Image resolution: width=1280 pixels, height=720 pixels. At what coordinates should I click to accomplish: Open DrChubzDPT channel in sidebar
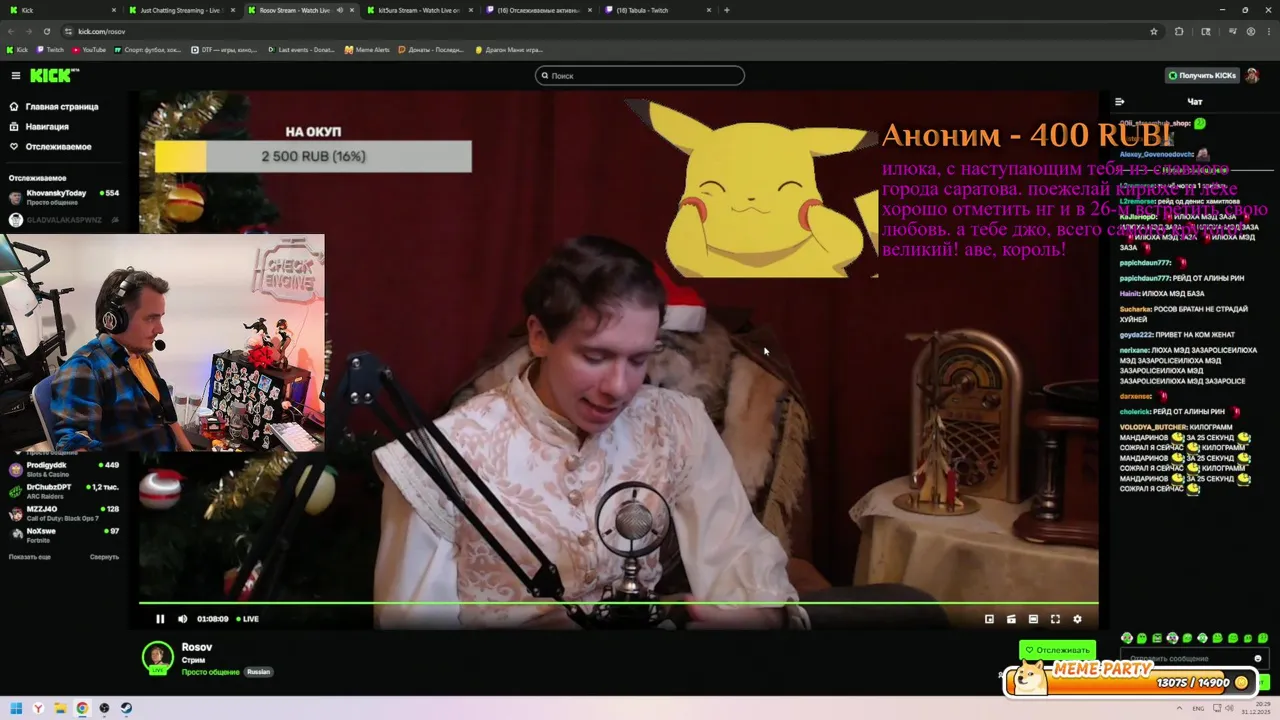(x=64, y=491)
